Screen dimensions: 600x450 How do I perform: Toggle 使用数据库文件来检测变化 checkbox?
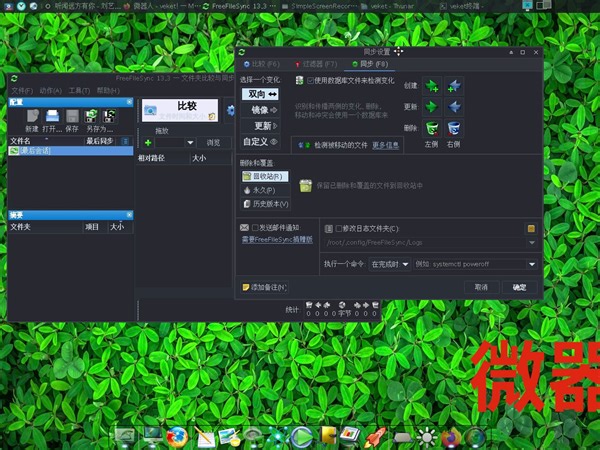point(310,81)
